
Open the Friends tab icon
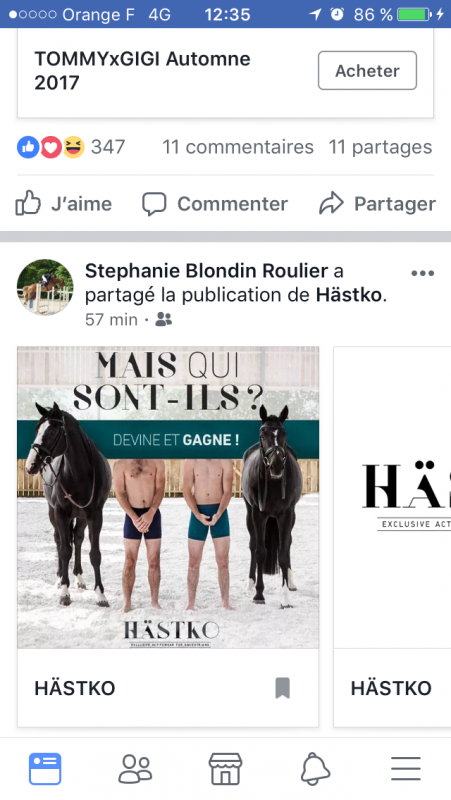pyautogui.click(x=135, y=768)
